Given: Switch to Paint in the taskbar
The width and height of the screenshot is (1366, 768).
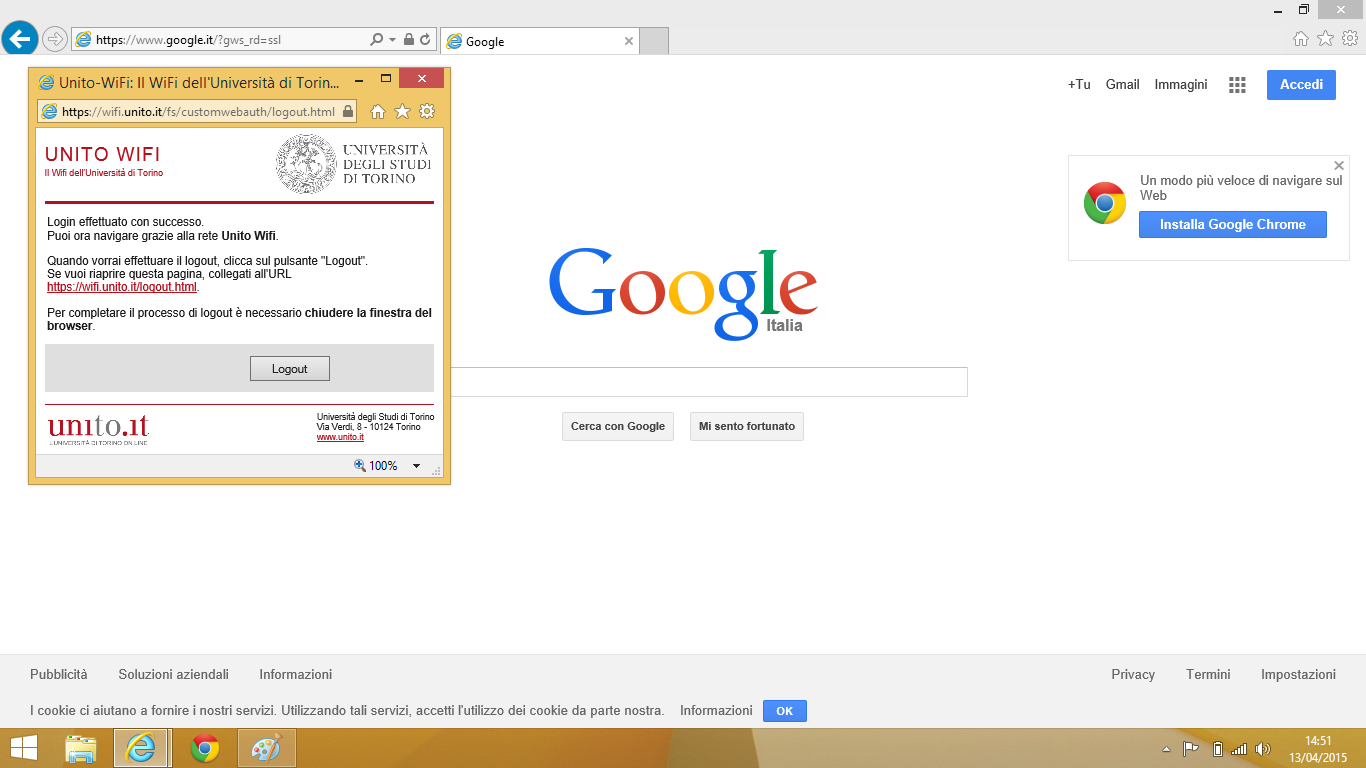Looking at the screenshot, I should (x=267, y=748).
